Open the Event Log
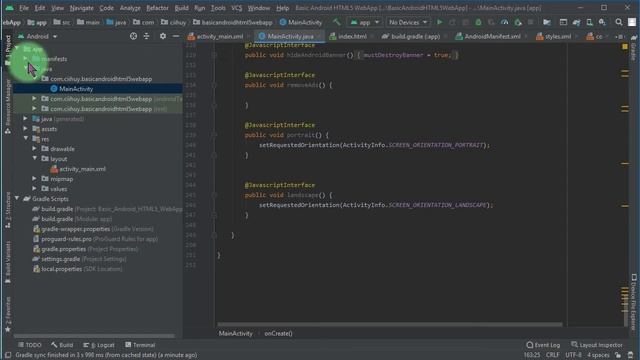Image resolution: width=640 pixels, height=360 pixels. tap(543, 345)
